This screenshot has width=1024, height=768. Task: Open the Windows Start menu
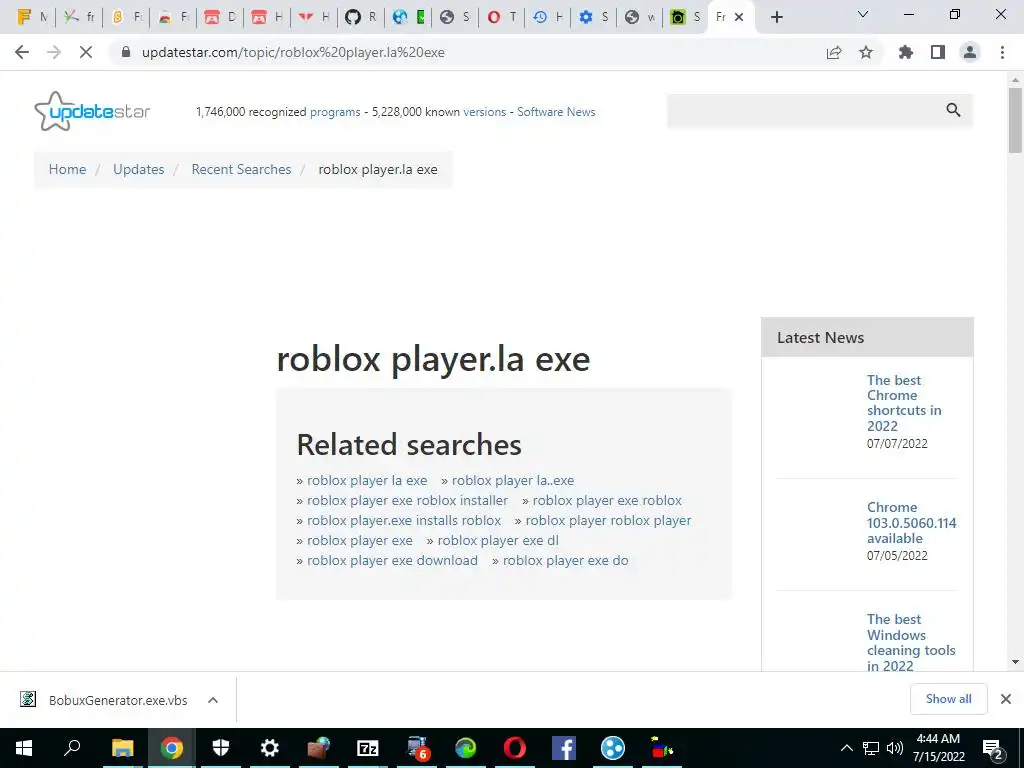(x=24, y=748)
